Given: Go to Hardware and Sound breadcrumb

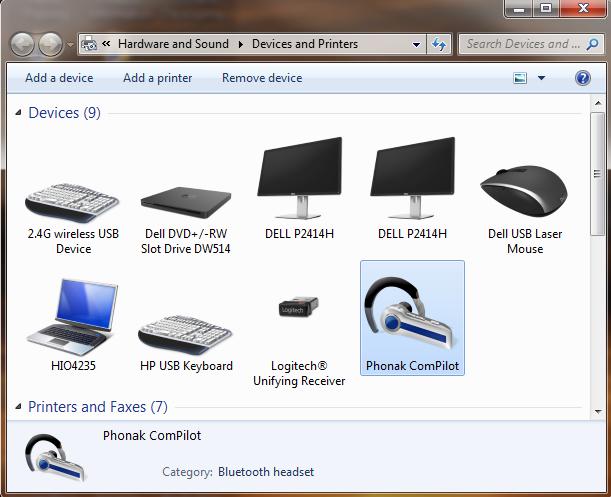Looking at the screenshot, I should pos(173,44).
